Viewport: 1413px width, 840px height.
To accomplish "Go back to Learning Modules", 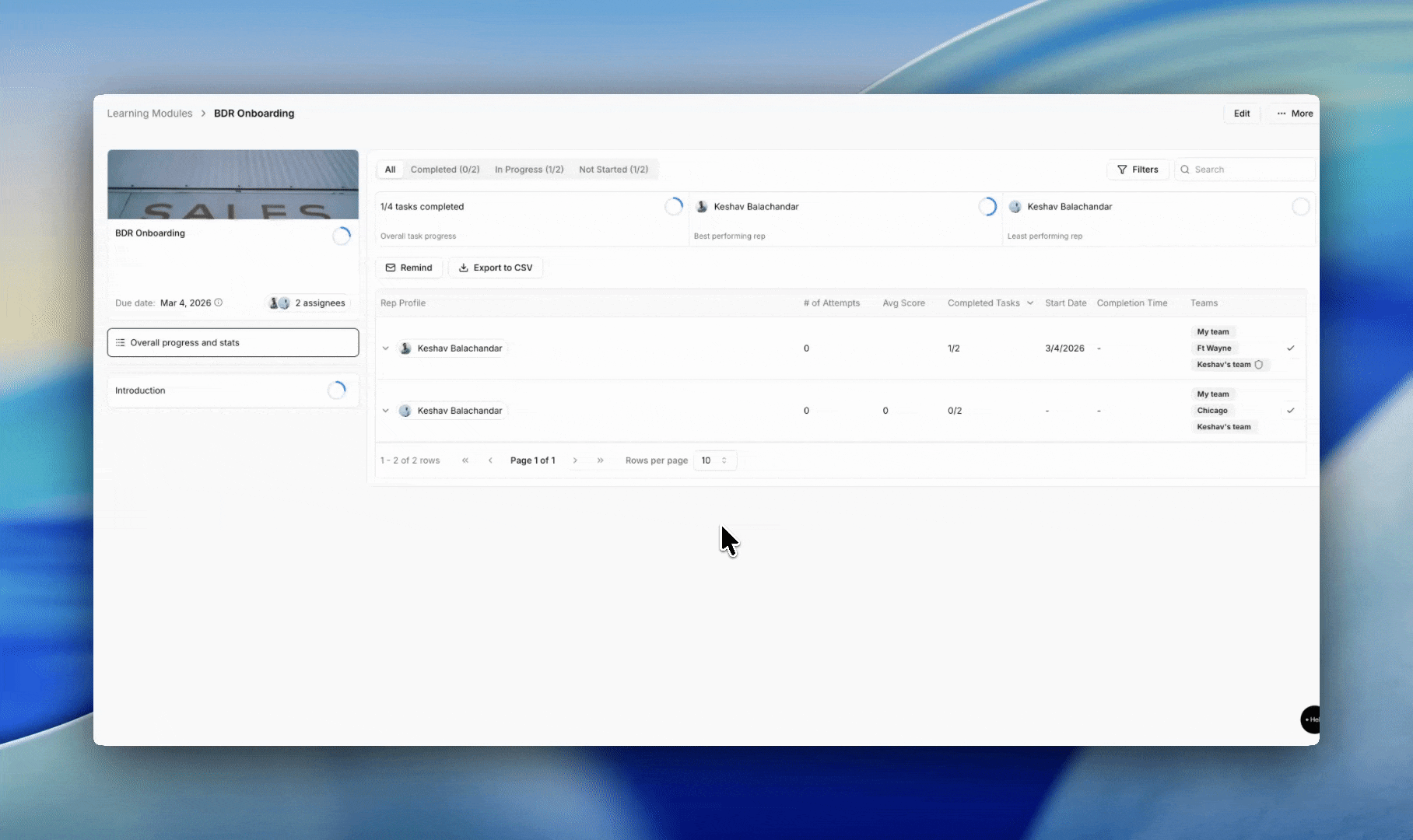I will click(x=149, y=114).
